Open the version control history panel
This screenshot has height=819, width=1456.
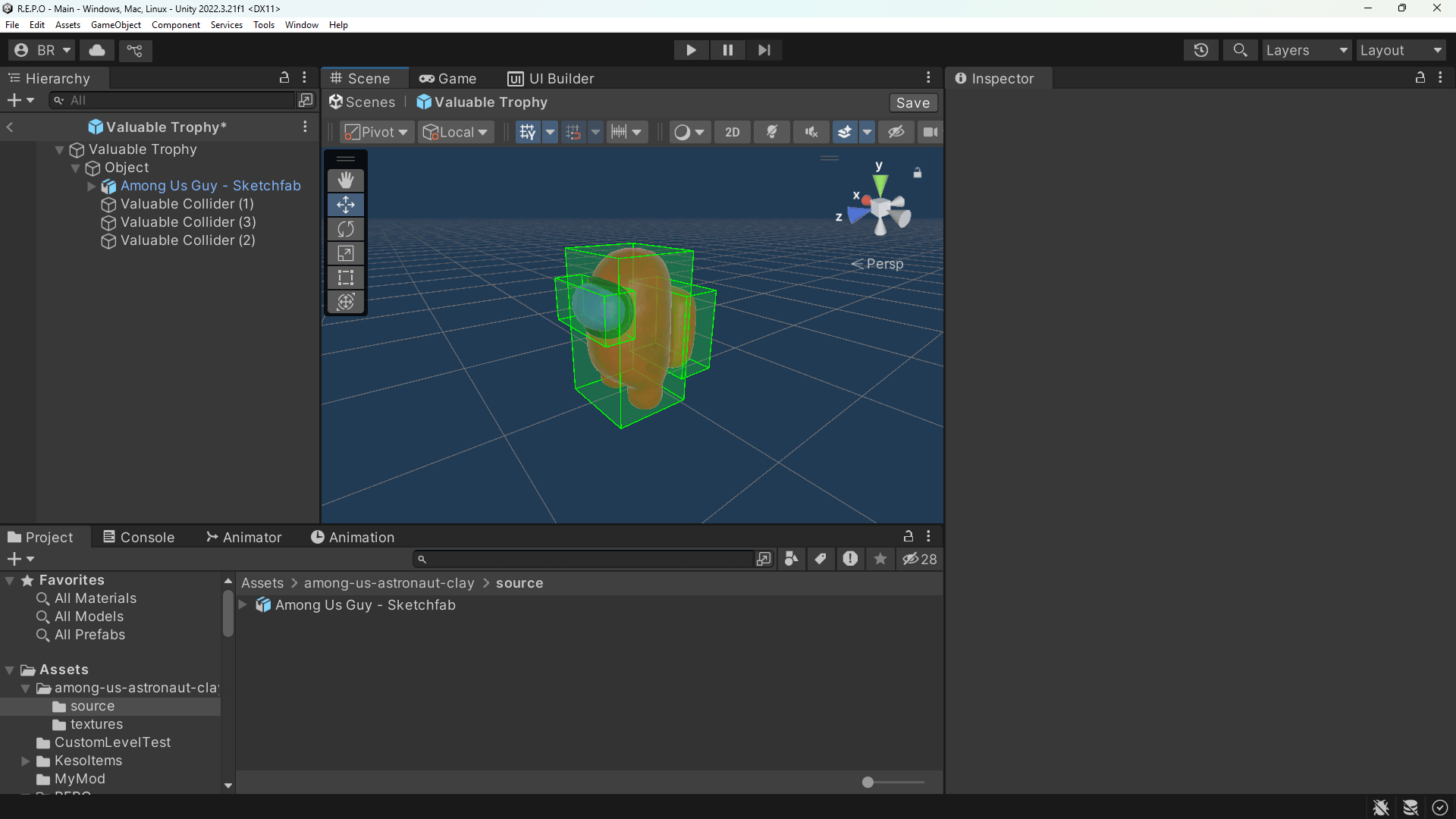point(1201,50)
